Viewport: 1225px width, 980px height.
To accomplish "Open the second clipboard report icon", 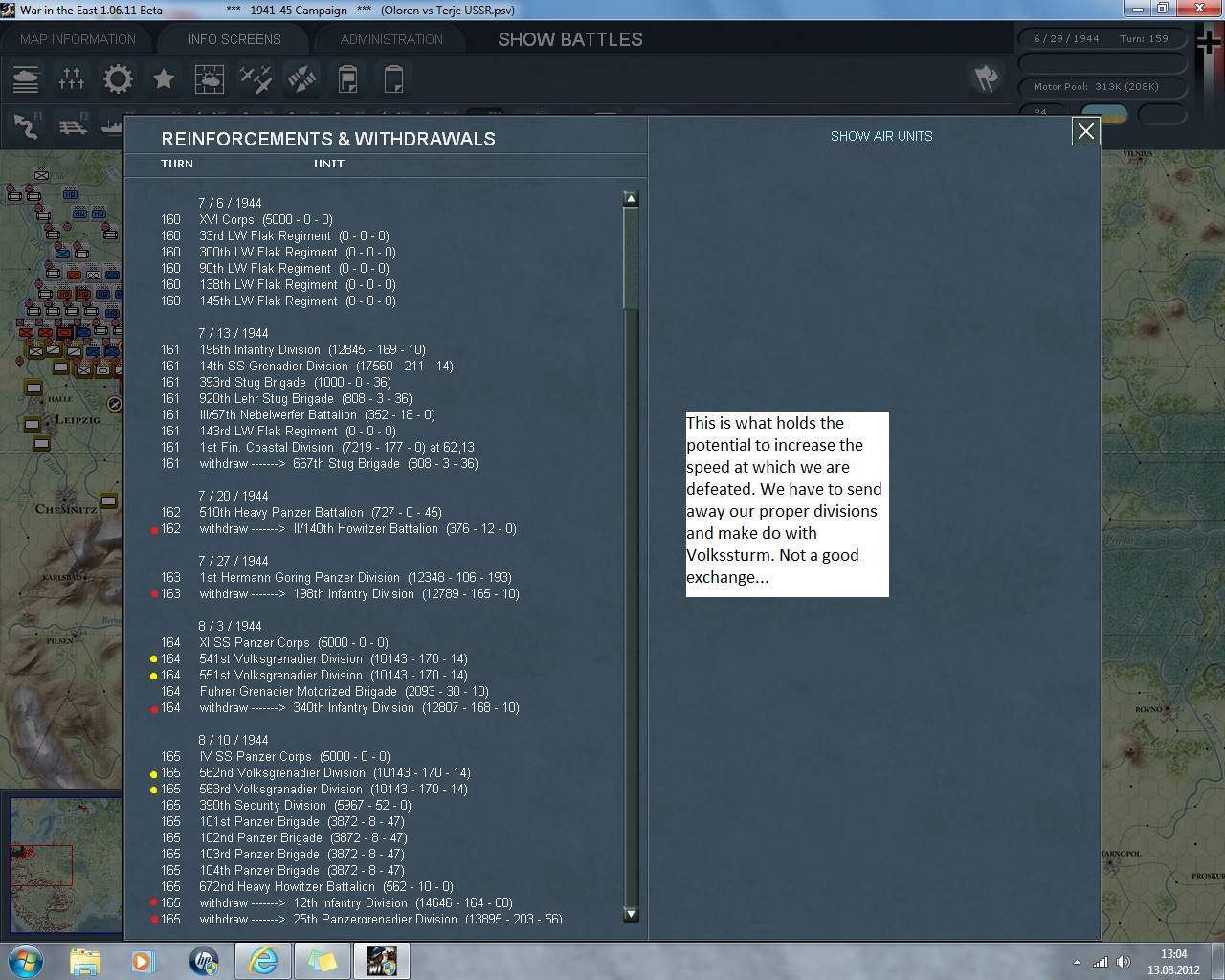I will coord(393,78).
